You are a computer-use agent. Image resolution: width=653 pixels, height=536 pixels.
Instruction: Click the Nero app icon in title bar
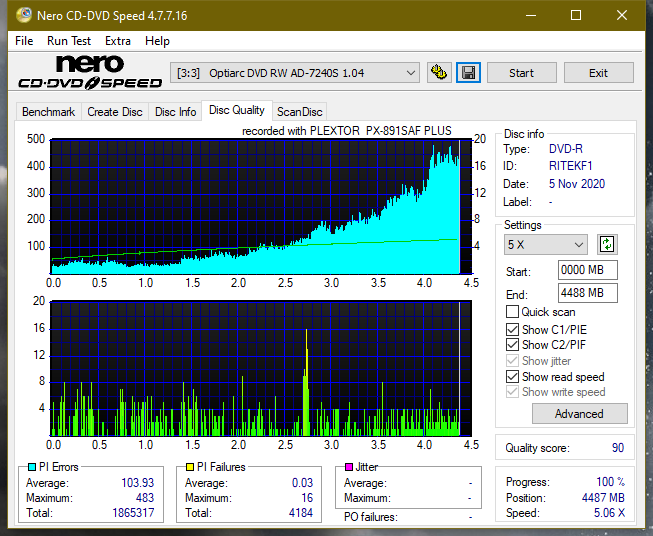[x=24, y=15]
